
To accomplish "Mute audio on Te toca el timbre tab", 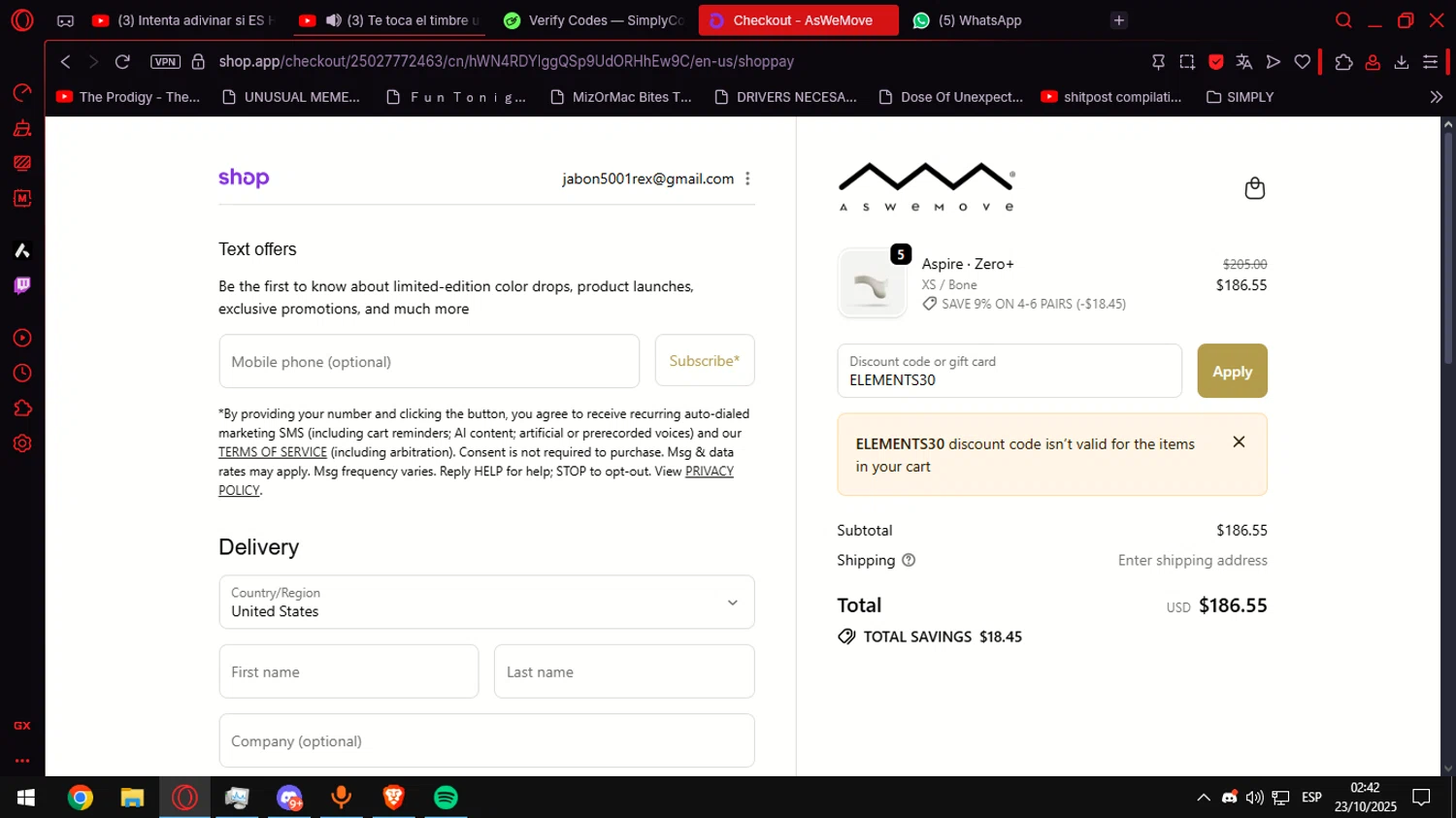I will click(x=334, y=20).
